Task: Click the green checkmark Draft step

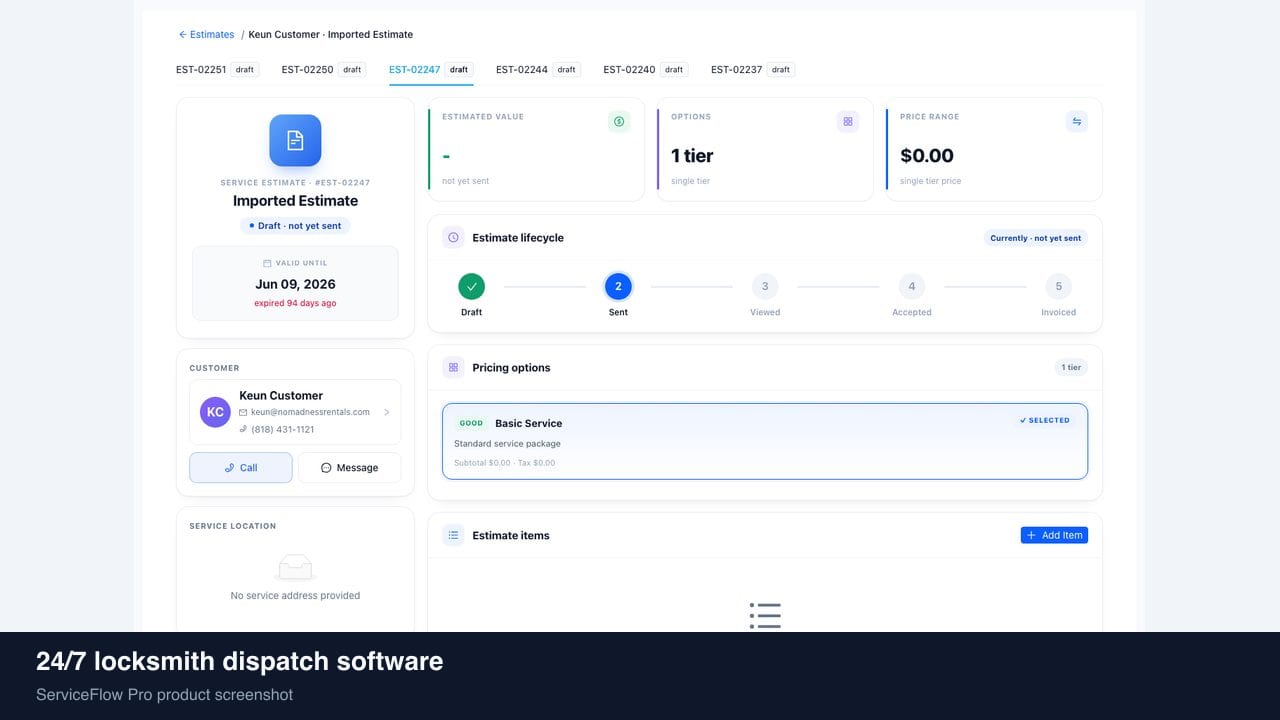Action: [x=471, y=287]
